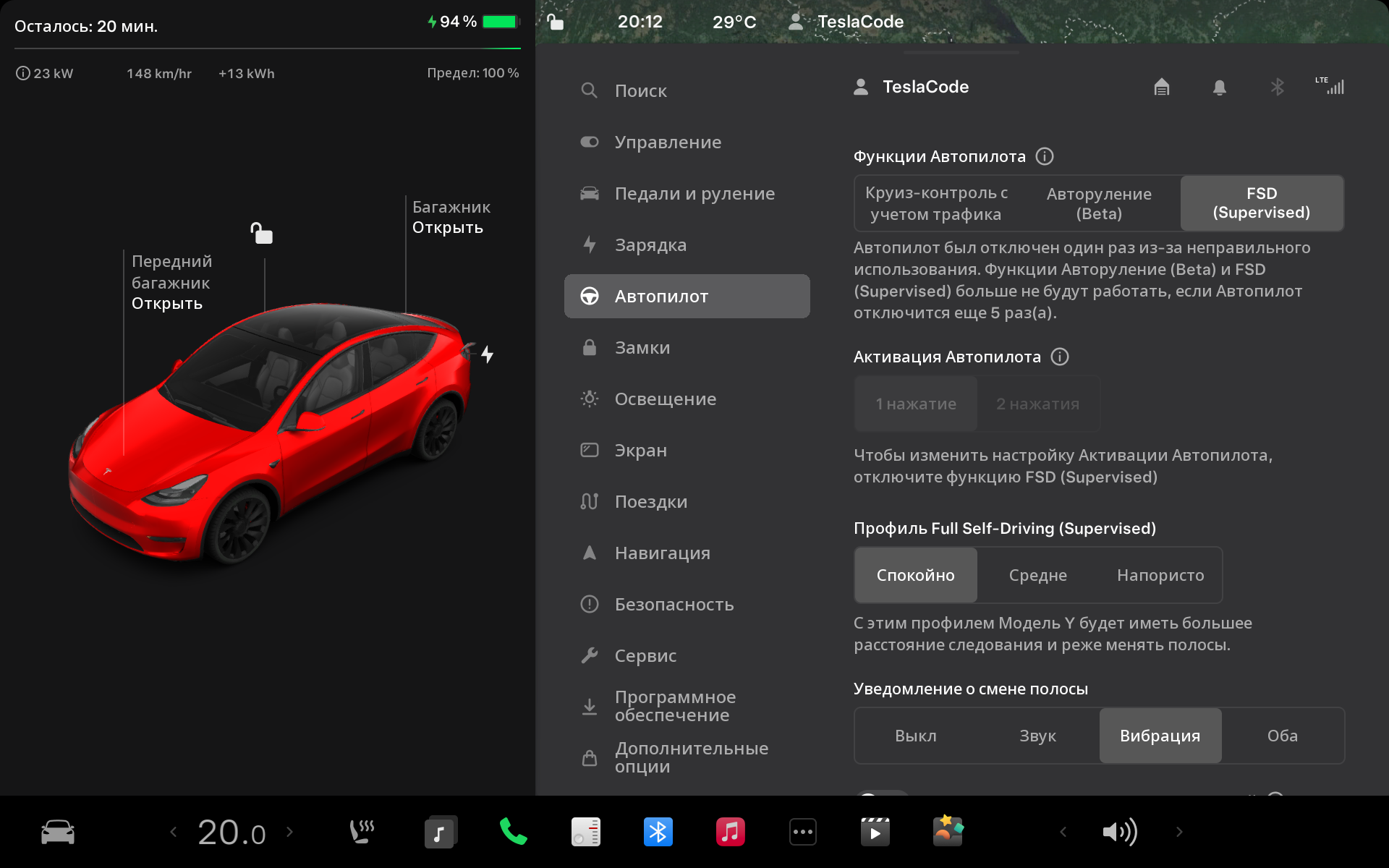Set FSD profile to Средне

pyautogui.click(x=1038, y=575)
